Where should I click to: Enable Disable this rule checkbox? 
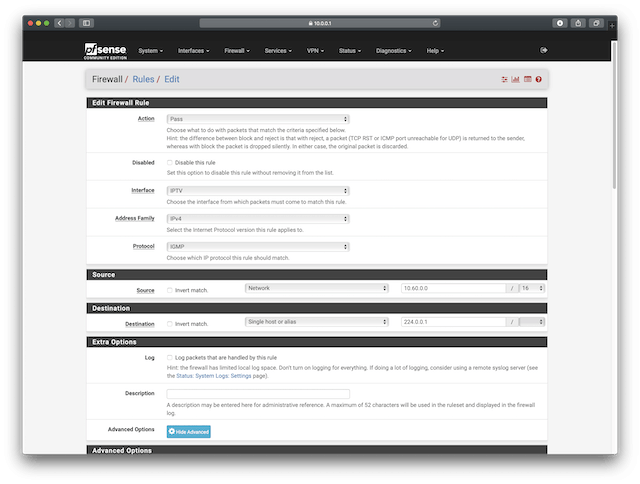click(169, 162)
